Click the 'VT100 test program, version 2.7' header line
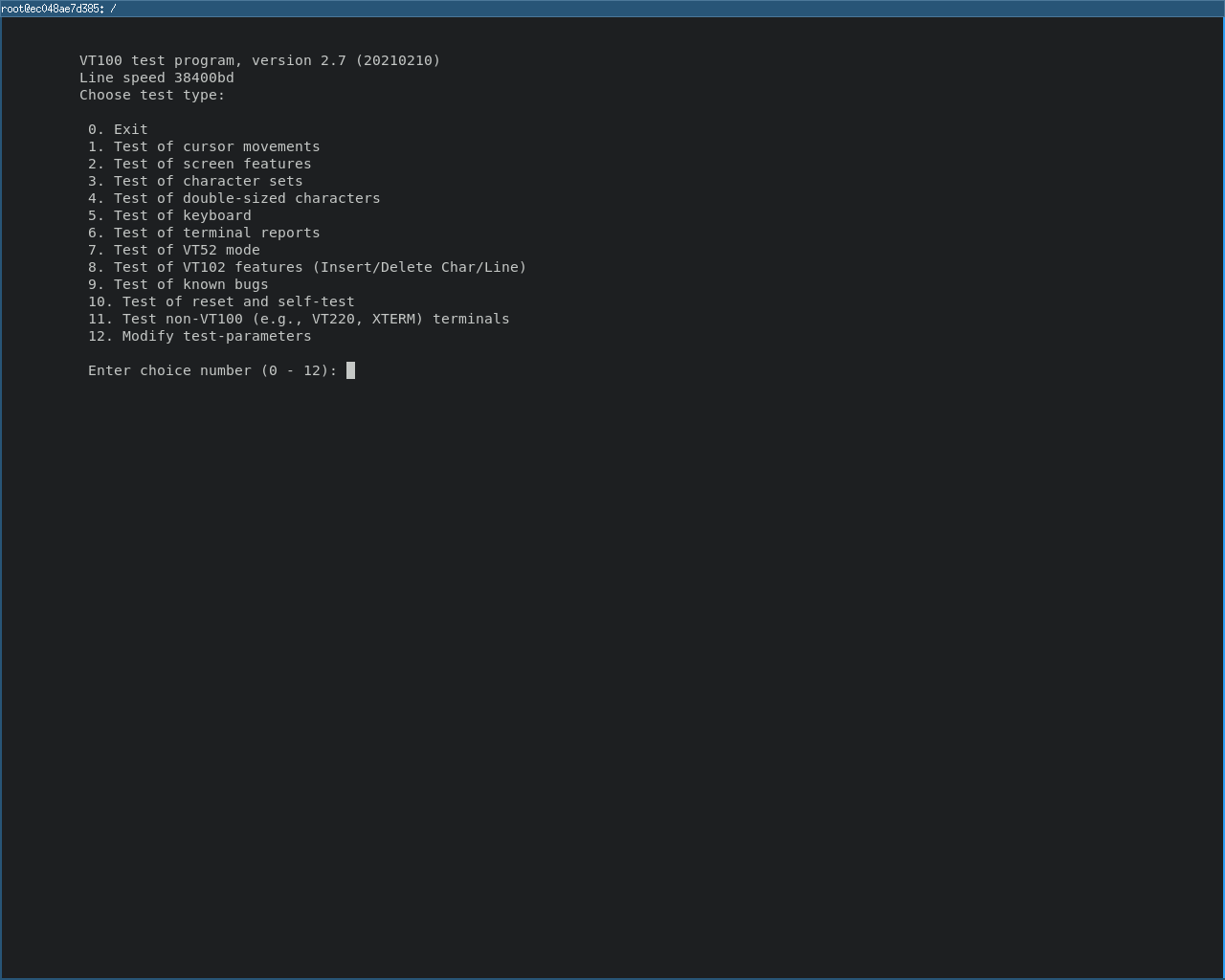Screen dimensions: 1225x980 point(260,60)
